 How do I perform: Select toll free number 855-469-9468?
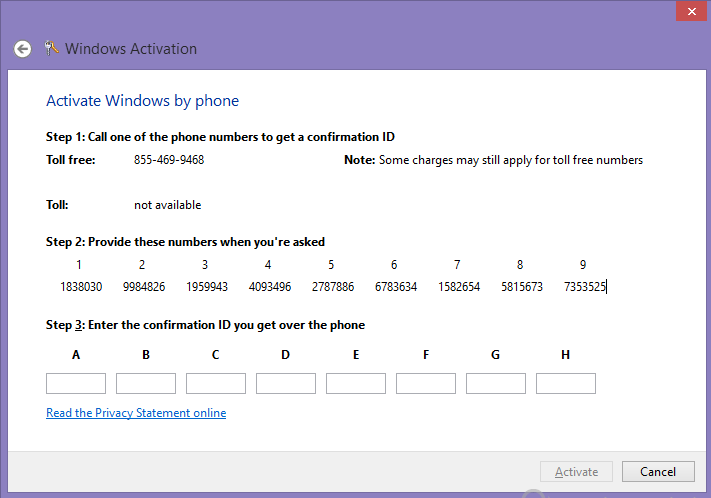(x=169, y=160)
